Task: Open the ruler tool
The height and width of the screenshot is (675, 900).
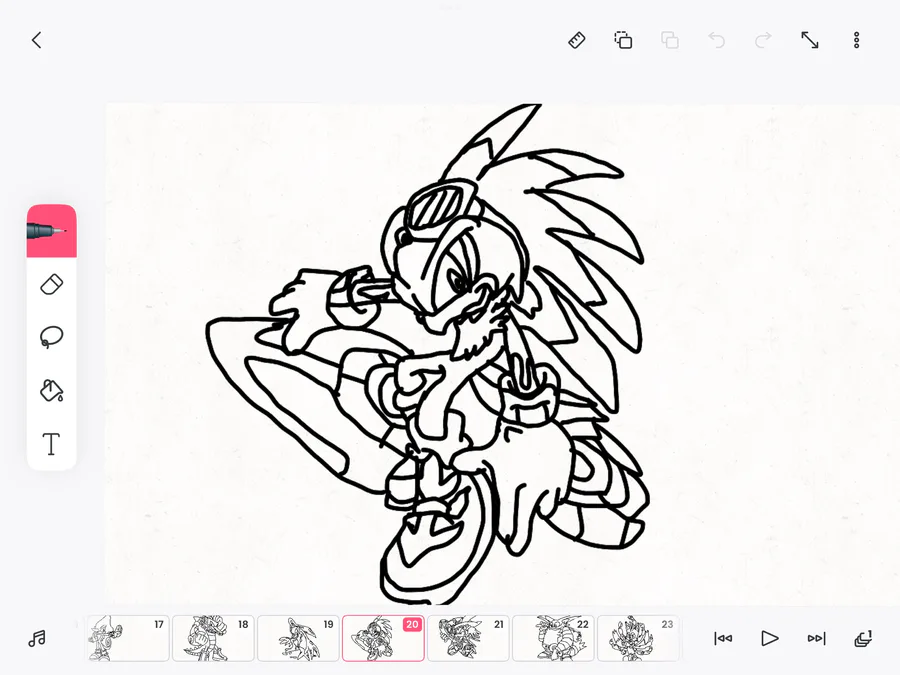Action: pyautogui.click(x=577, y=40)
